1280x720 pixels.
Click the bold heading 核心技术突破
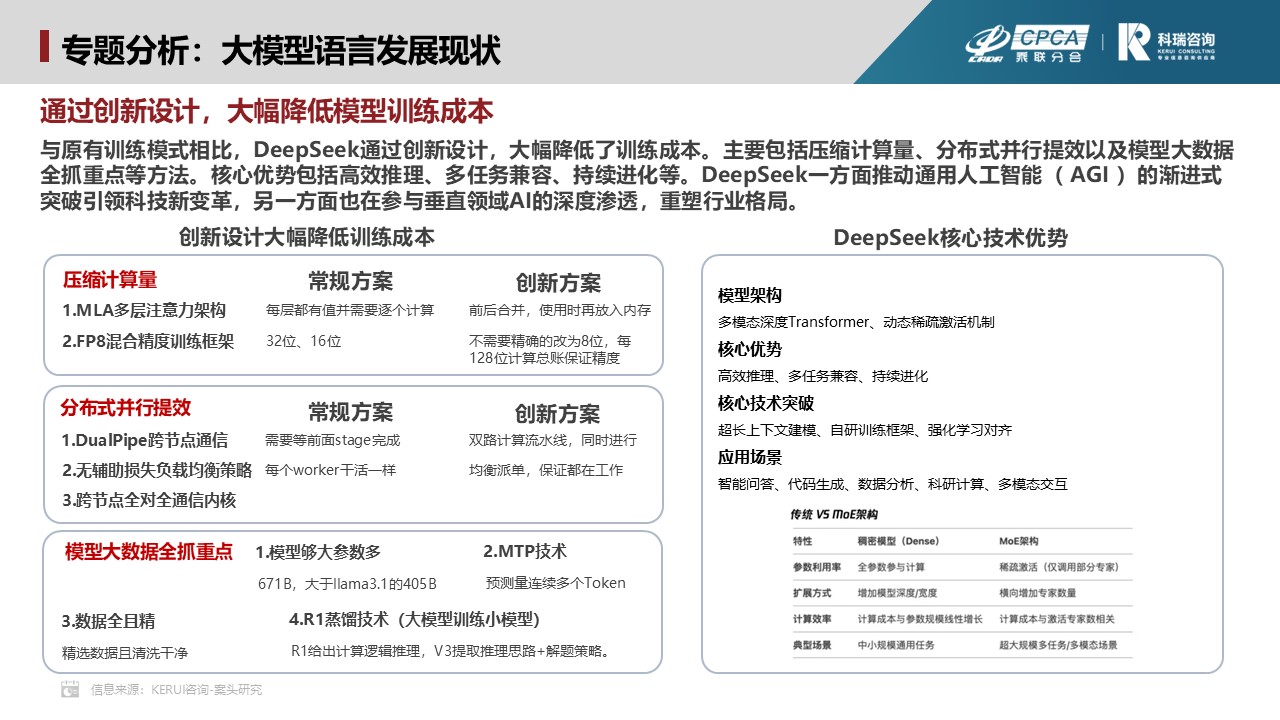766,404
